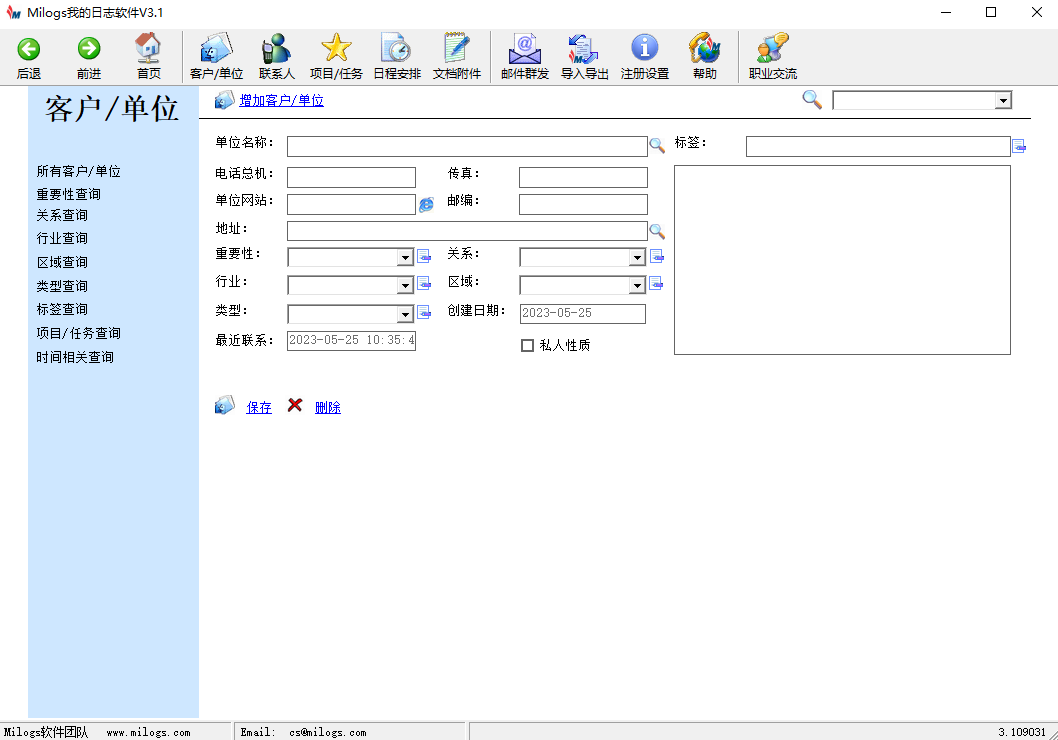This screenshot has height=740, width=1058.
Task: Click the 保存 link to save
Action: 258,407
